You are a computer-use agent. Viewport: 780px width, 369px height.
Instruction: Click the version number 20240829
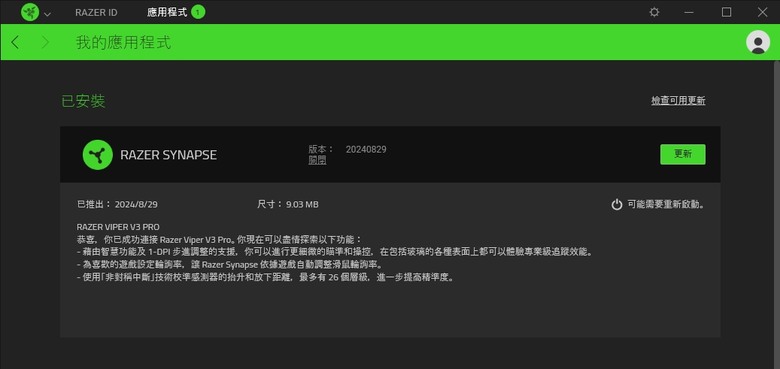pyautogui.click(x=366, y=149)
